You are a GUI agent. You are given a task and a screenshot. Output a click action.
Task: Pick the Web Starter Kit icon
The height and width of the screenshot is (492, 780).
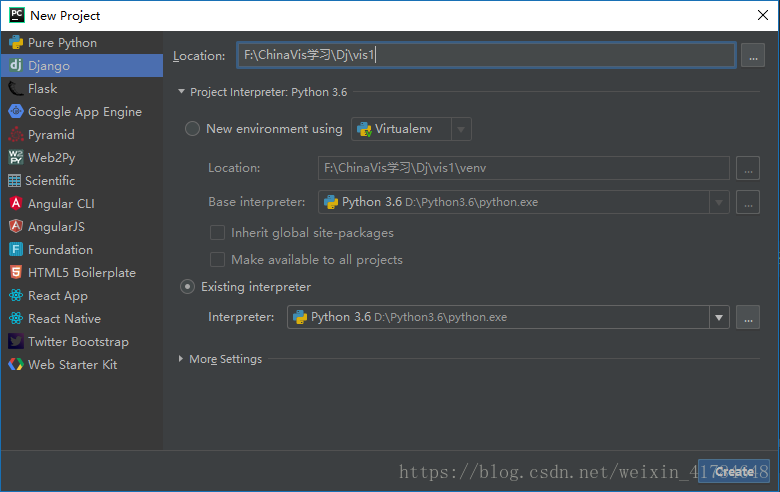pos(16,365)
